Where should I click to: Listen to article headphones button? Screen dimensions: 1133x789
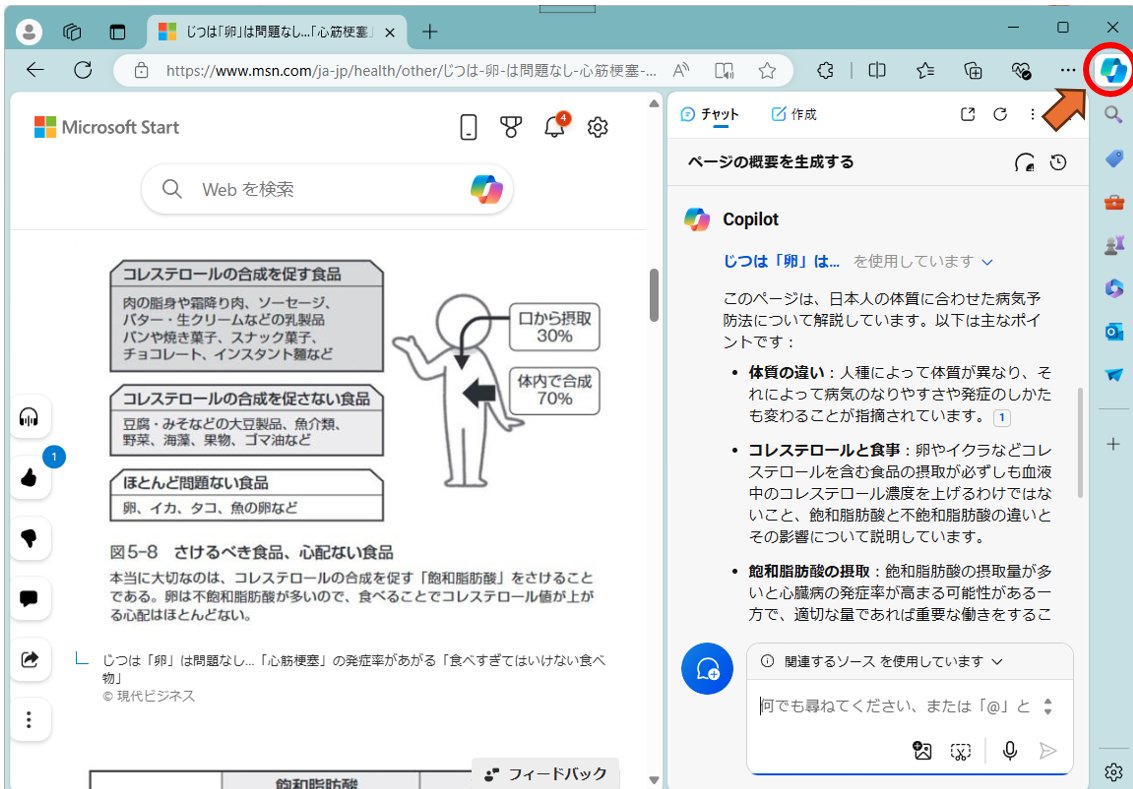29,417
